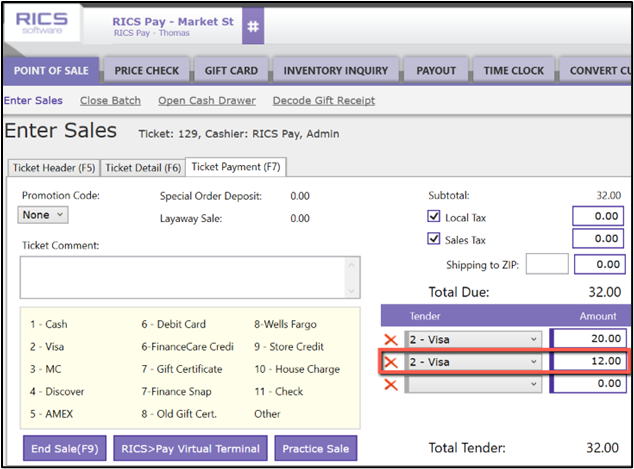Select the Ticket Header (F5) tab

pyautogui.click(x=54, y=168)
